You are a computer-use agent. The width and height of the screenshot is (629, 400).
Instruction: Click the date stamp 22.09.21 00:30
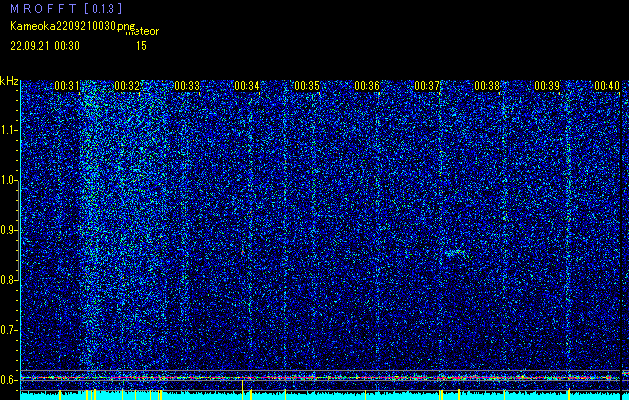pyautogui.click(x=45, y=46)
